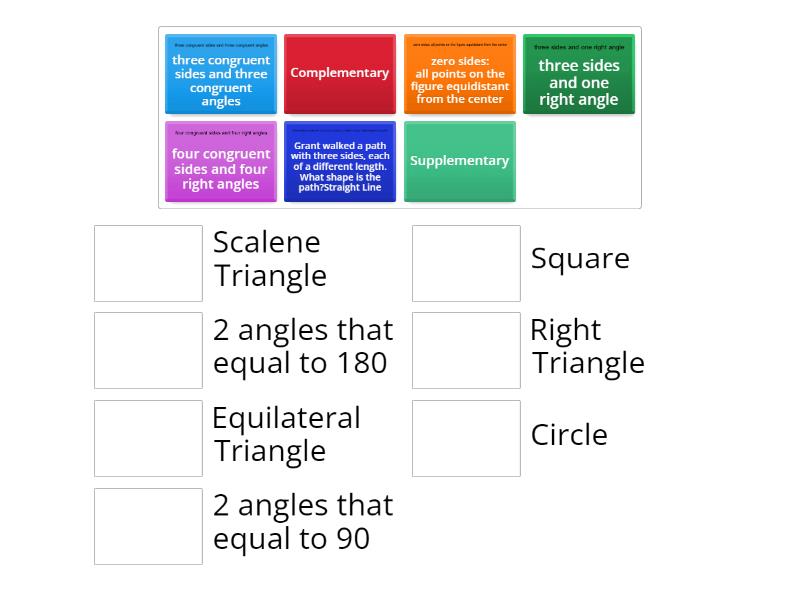Click the Scalene Triangle answer label

pos(265,259)
